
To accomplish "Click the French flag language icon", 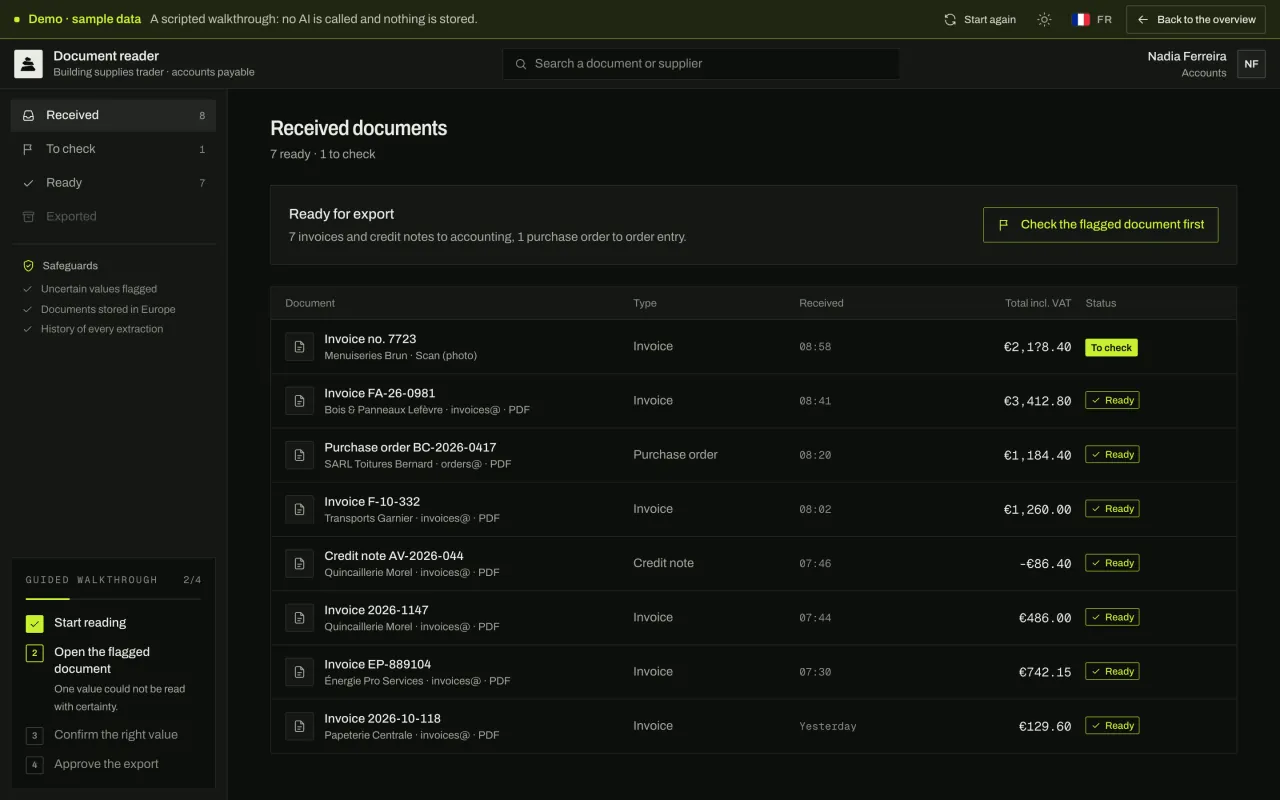I will click(1081, 19).
